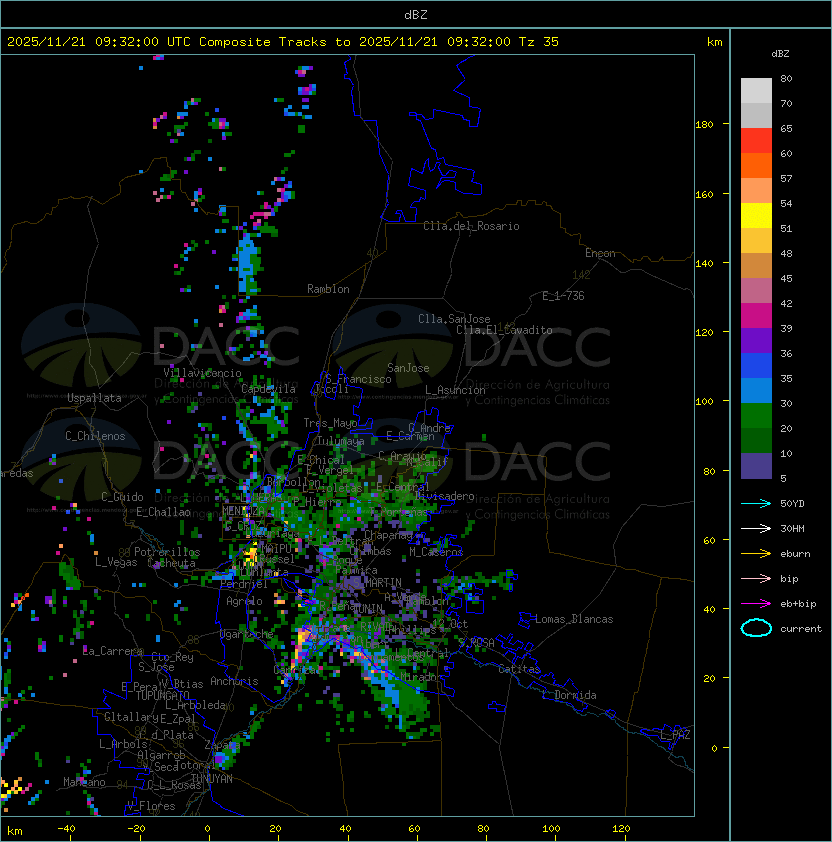The width and height of the screenshot is (832, 842).
Task: Pick the magenta 39-42 dBZ swatch
Action: click(x=756, y=315)
